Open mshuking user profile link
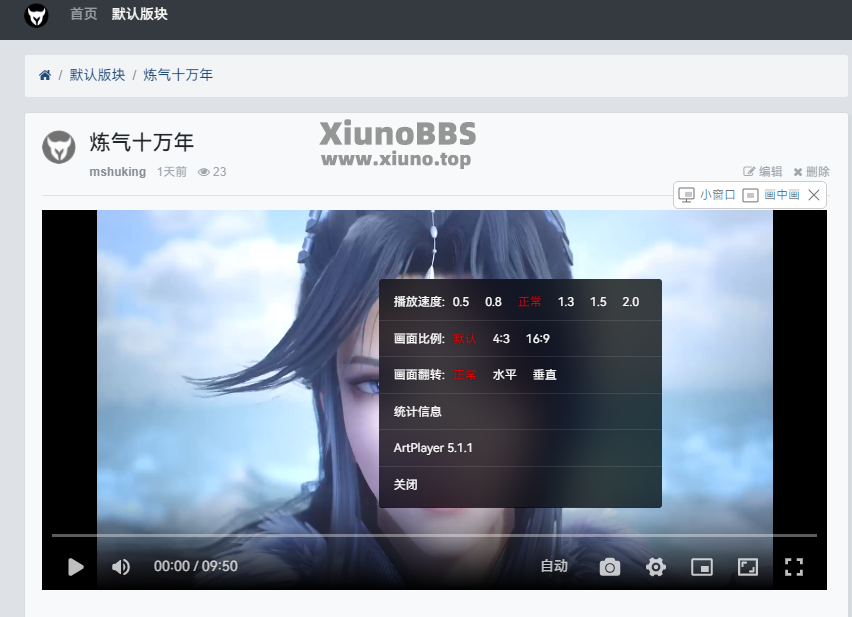The width and height of the screenshot is (852, 617). (117, 172)
